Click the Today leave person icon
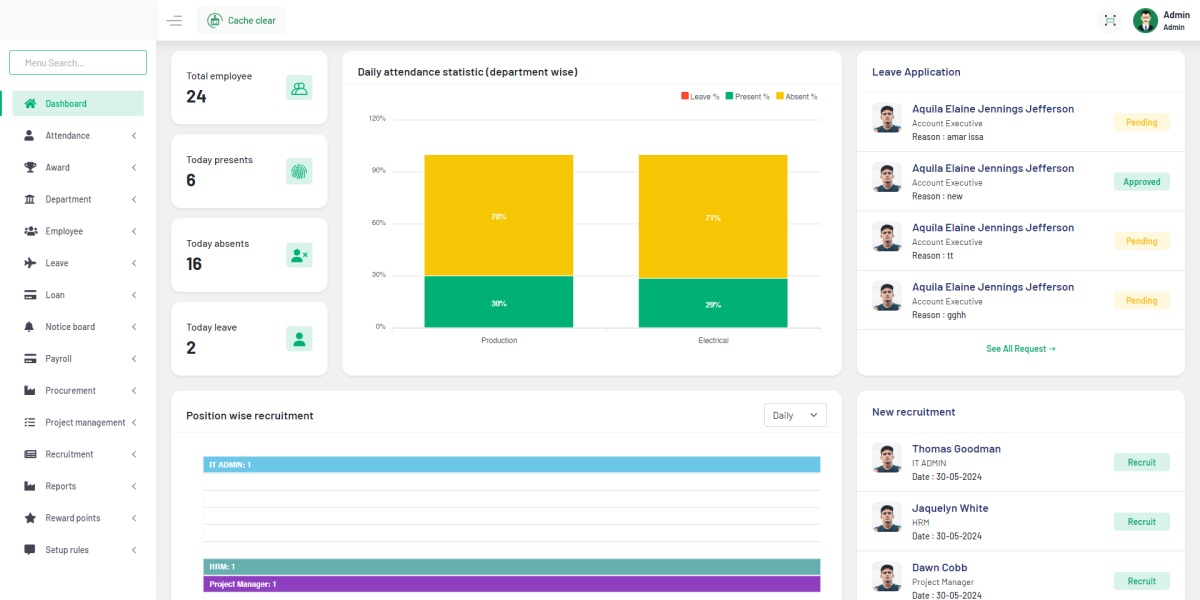Image resolution: width=1200 pixels, height=600 pixels. (x=299, y=338)
